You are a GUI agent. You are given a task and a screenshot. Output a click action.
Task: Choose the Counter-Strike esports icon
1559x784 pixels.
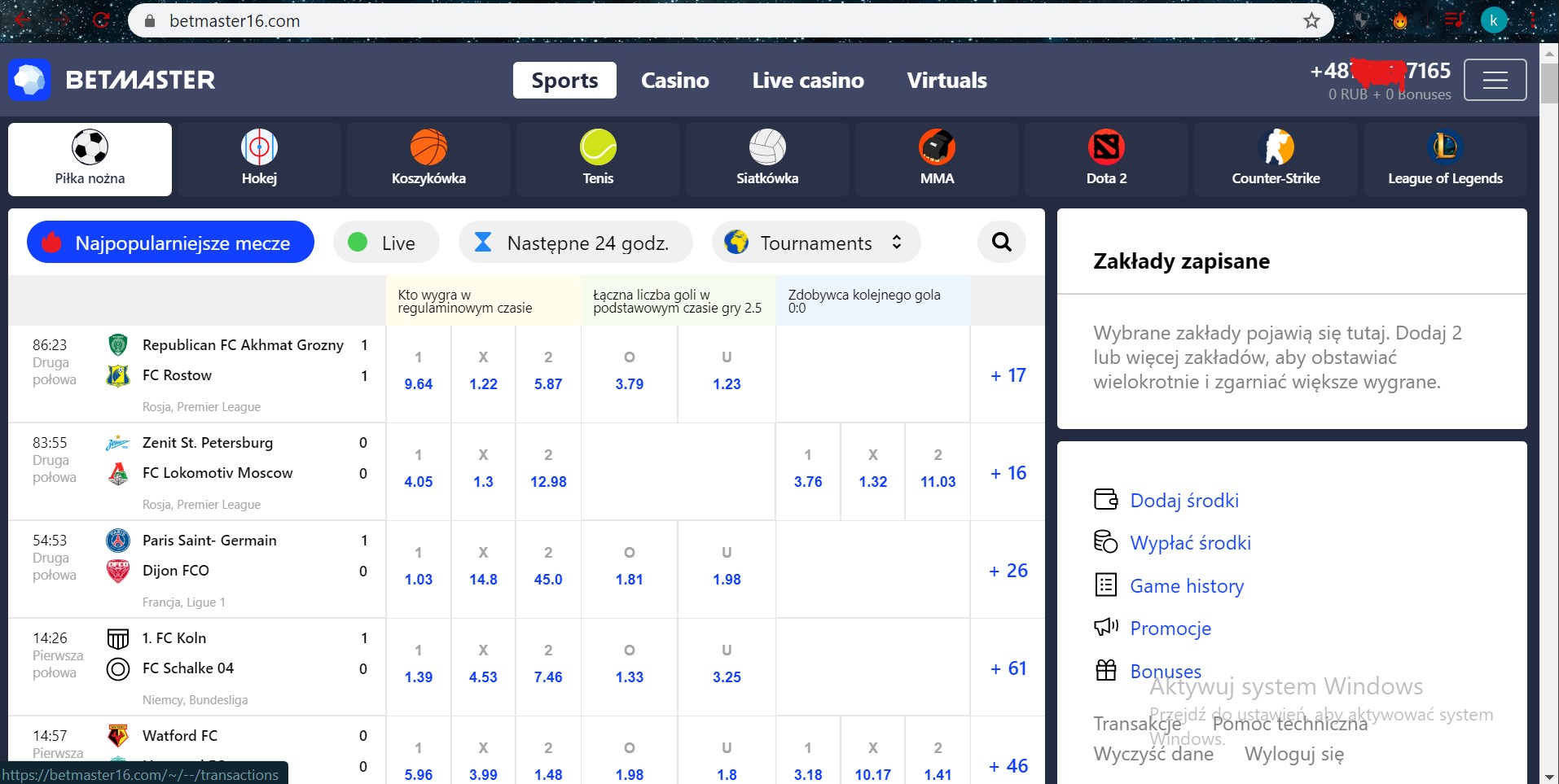(x=1276, y=147)
